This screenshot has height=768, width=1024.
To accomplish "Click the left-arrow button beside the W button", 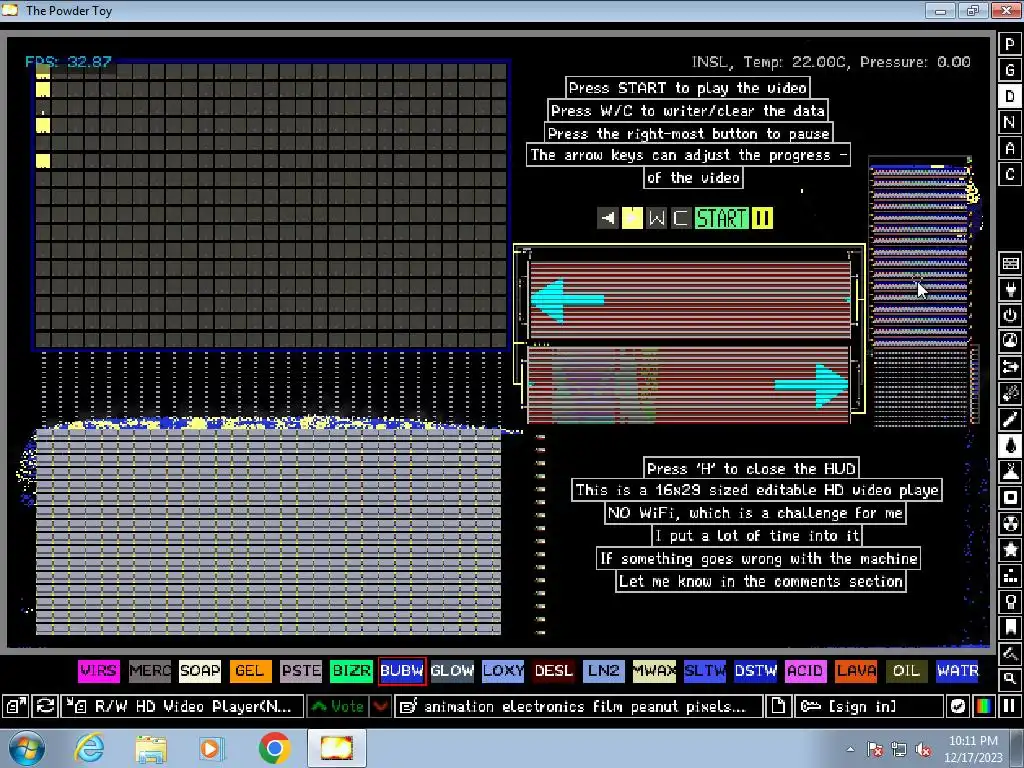I will coord(608,218).
